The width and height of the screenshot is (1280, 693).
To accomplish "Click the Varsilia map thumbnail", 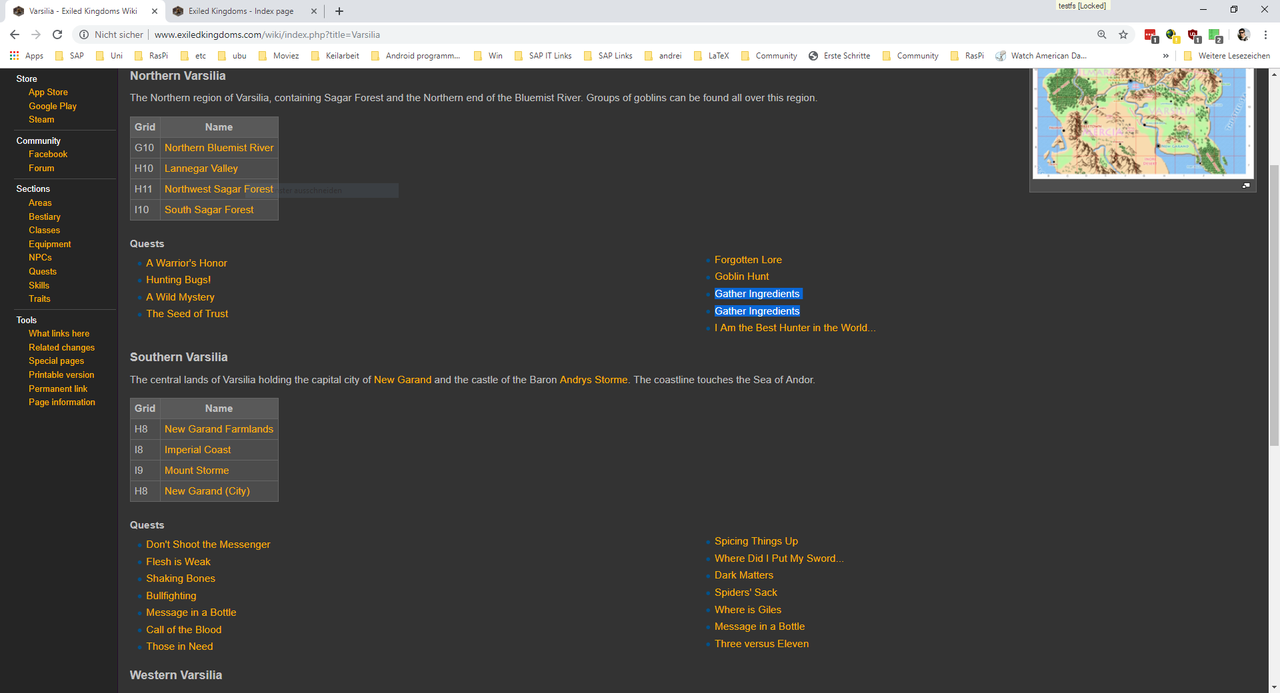I will (x=1143, y=123).
